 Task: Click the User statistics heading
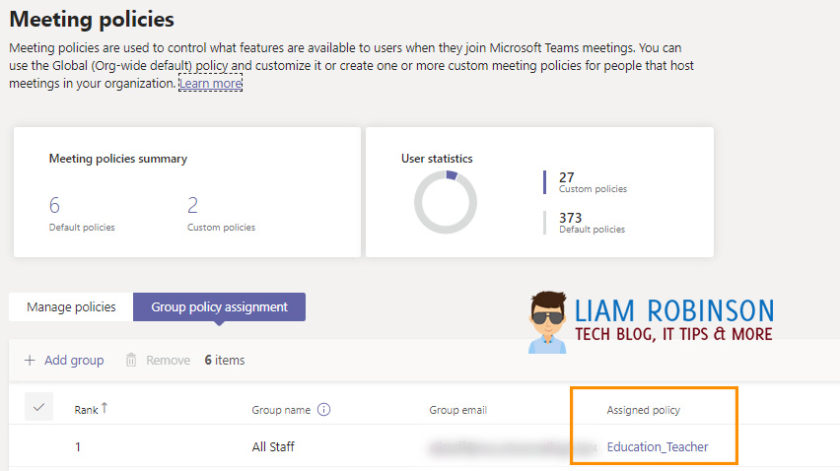click(437, 159)
